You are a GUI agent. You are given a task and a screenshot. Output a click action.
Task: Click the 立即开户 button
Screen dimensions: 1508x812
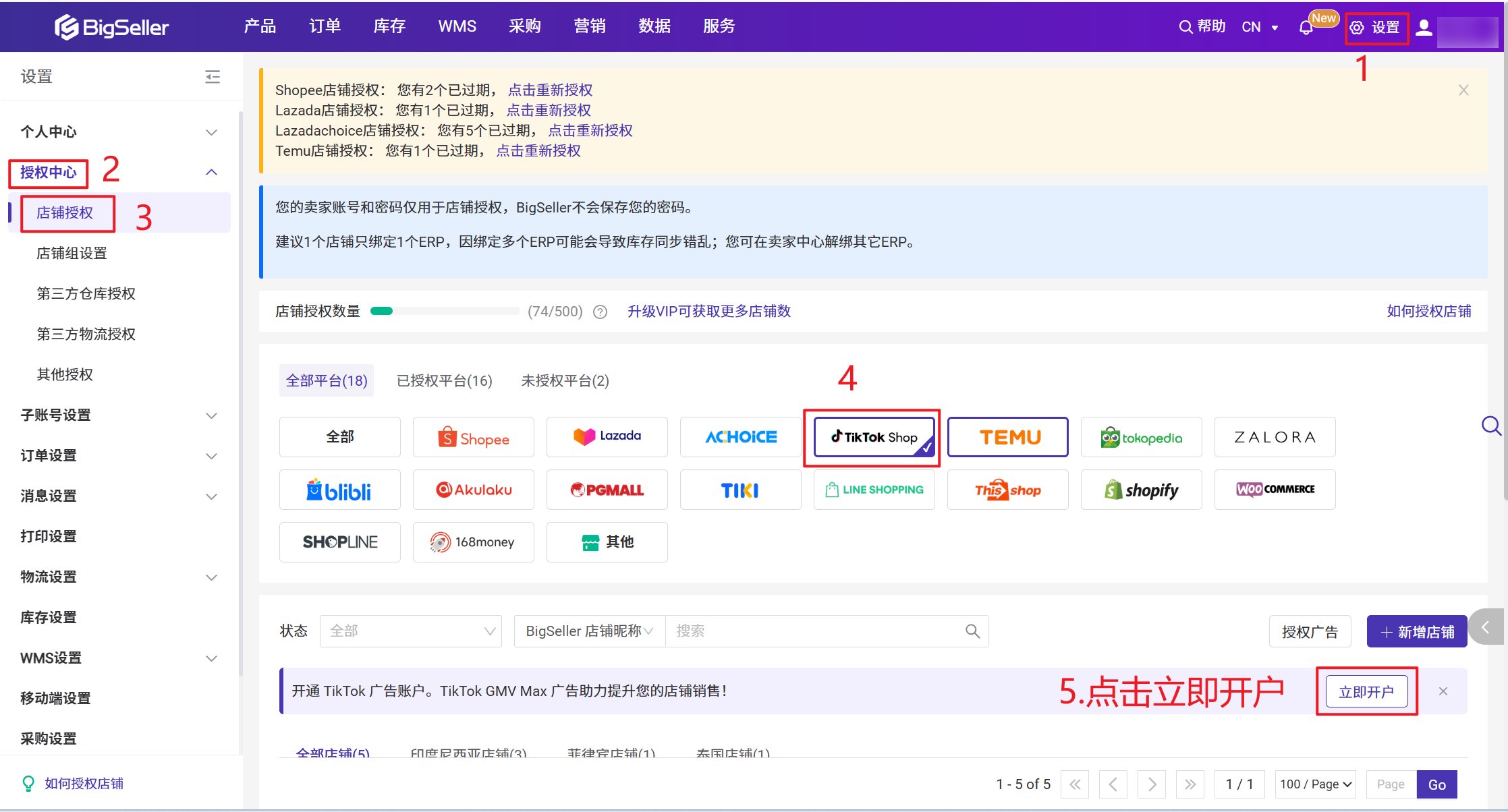coord(1366,692)
